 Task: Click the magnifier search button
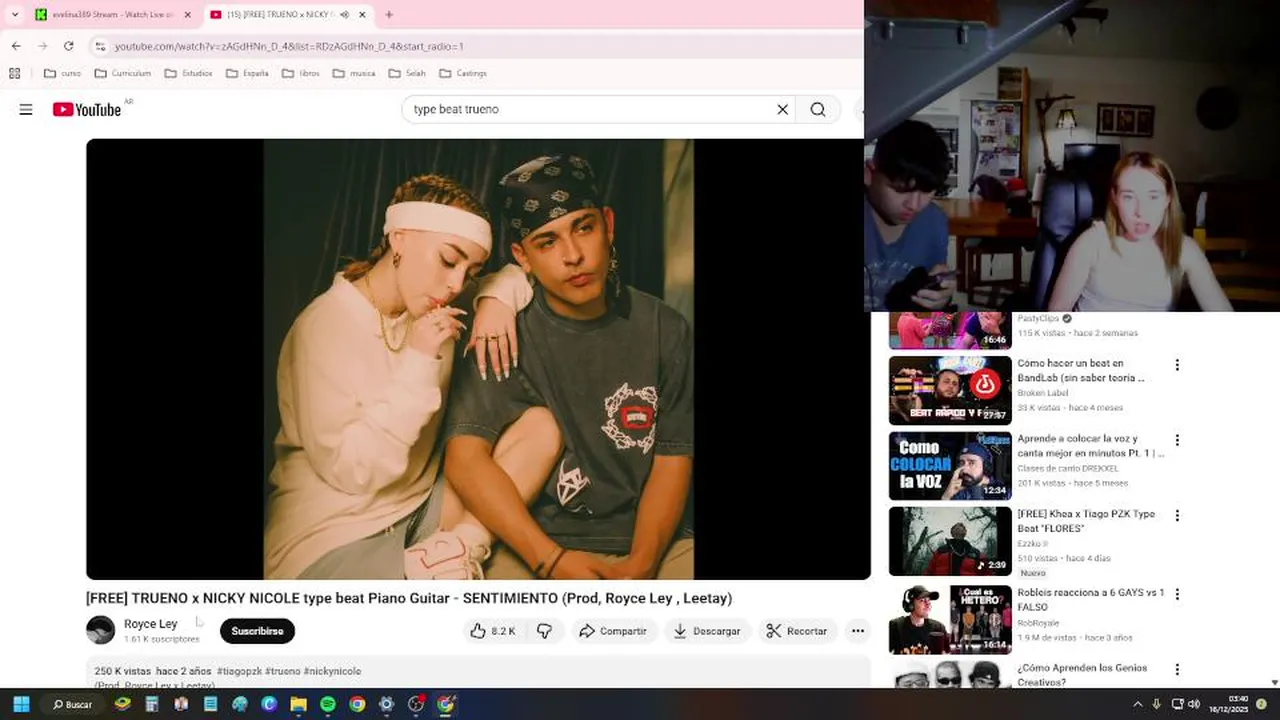coord(818,110)
